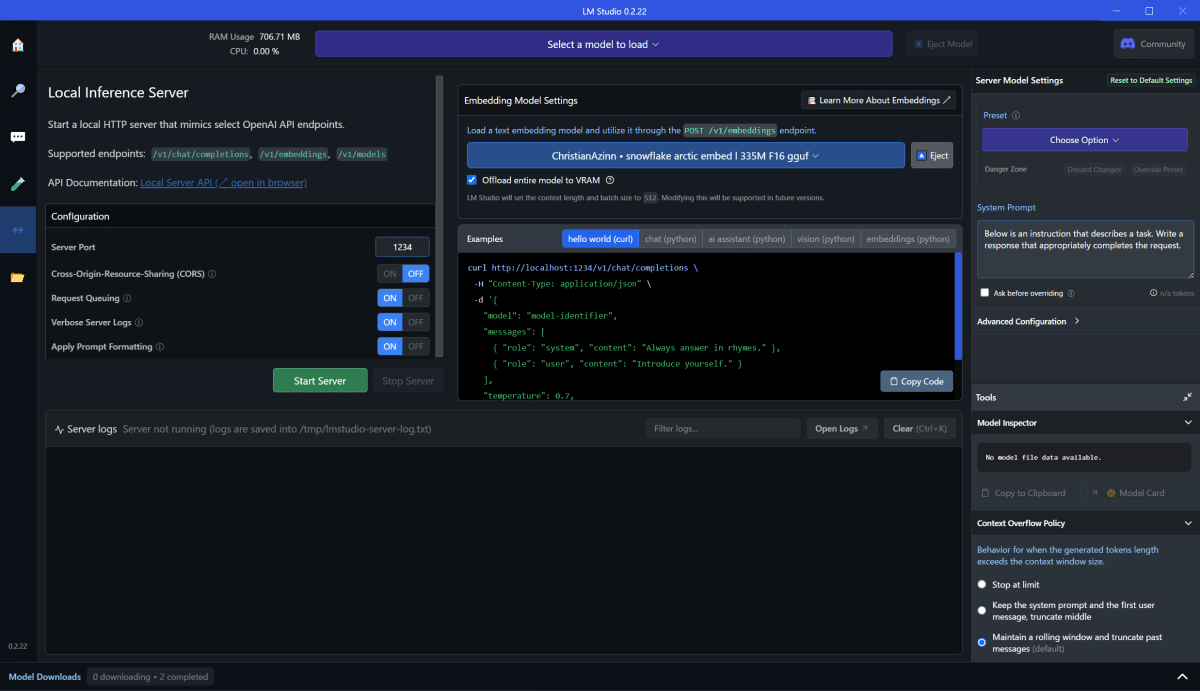
Task: Collapse the Model Inspector section
Action: click(1187, 423)
